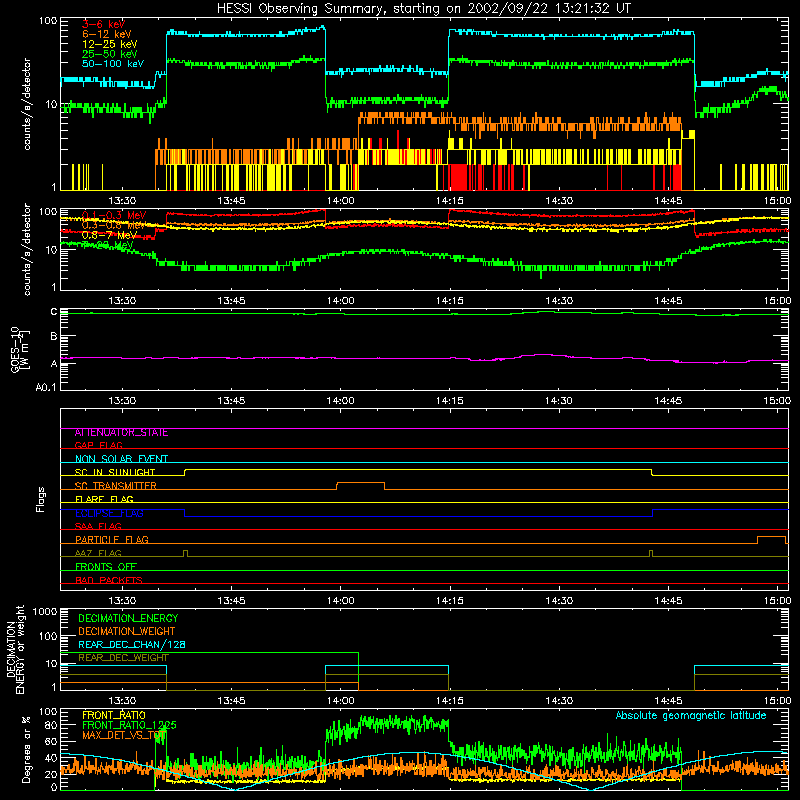Click the A0.1 tick label
The width and height of the screenshot is (800, 800).
coord(46,387)
